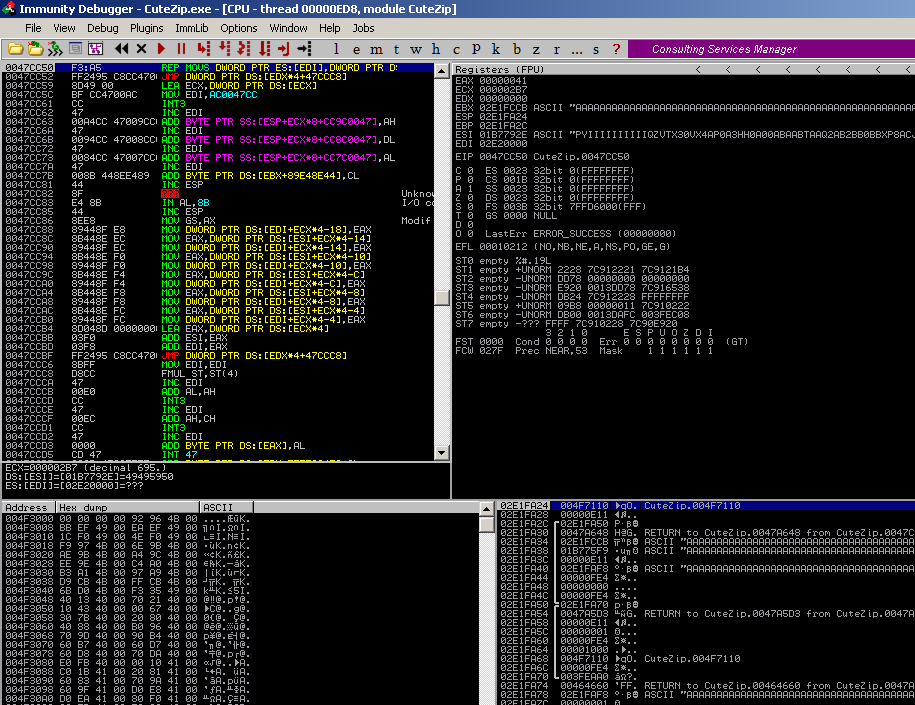Image resolution: width=915 pixels, height=705 pixels.
Task: Click the Go to address arrow icon
Action: (304, 49)
